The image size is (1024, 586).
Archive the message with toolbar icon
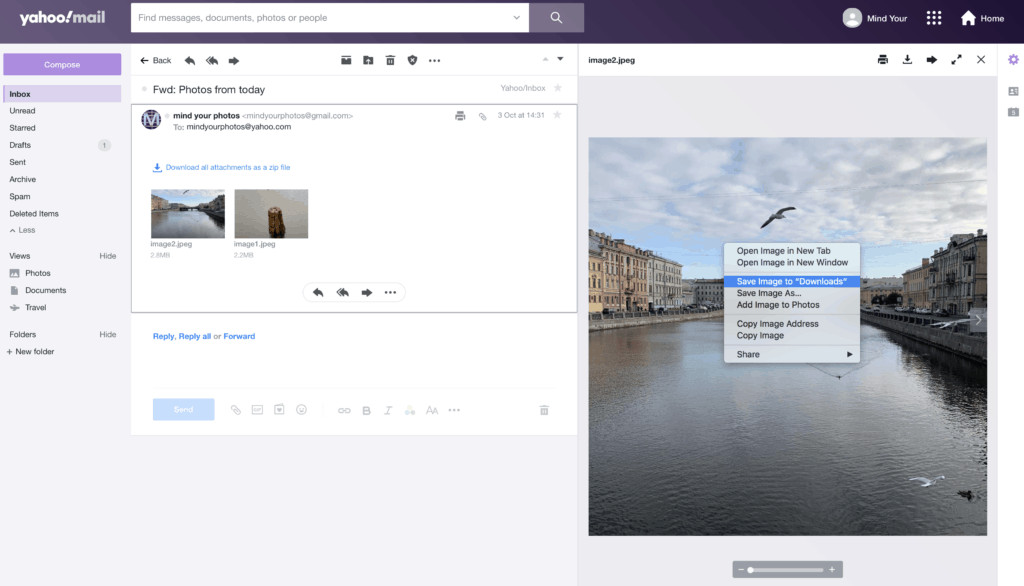(346, 60)
